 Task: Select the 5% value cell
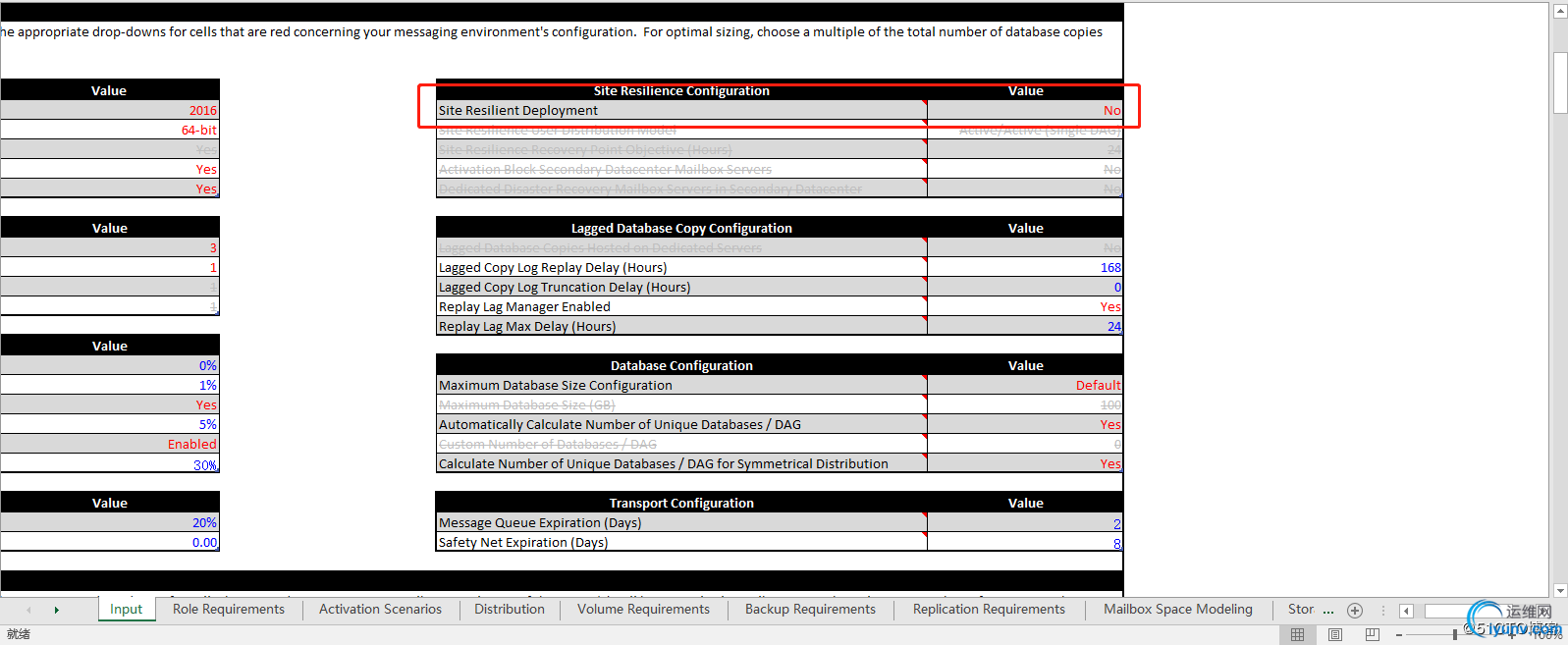[x=110, y=424]
